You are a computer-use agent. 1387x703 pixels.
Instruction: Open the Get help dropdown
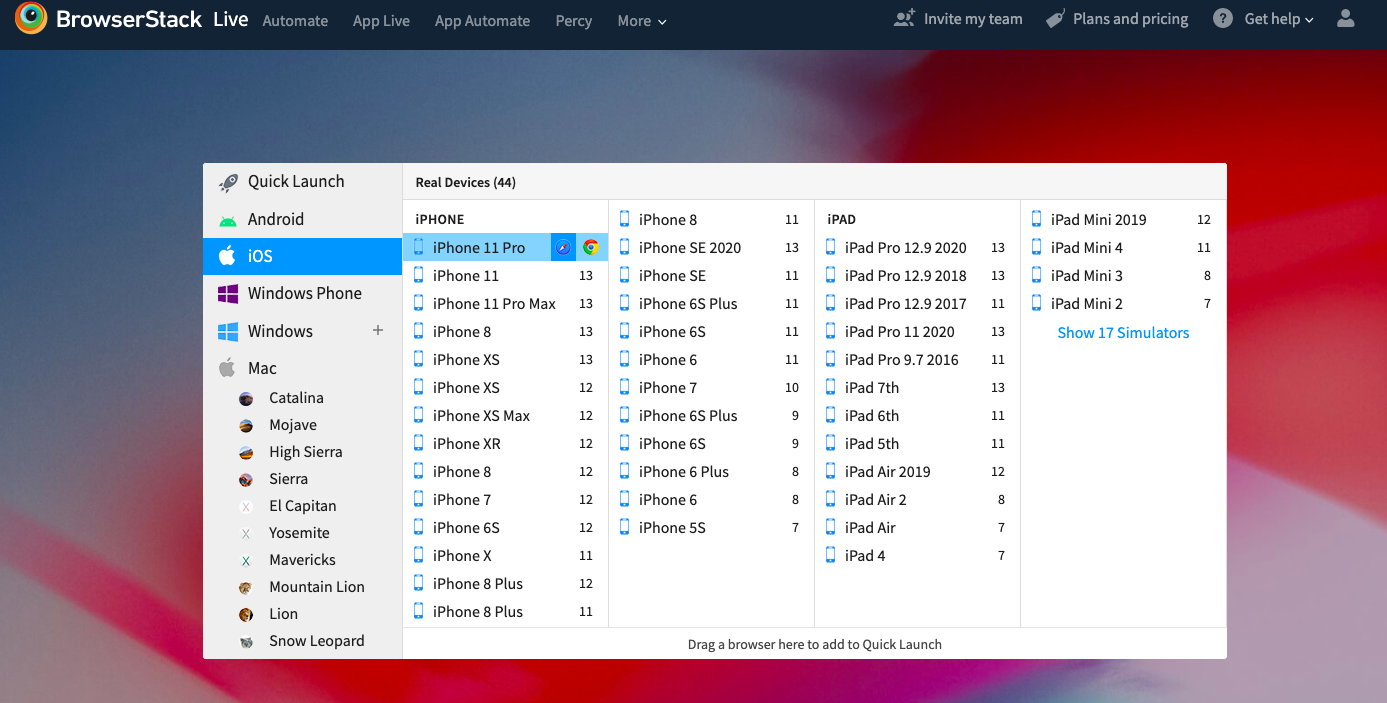pyautogui.click(x=1279, y=18)
